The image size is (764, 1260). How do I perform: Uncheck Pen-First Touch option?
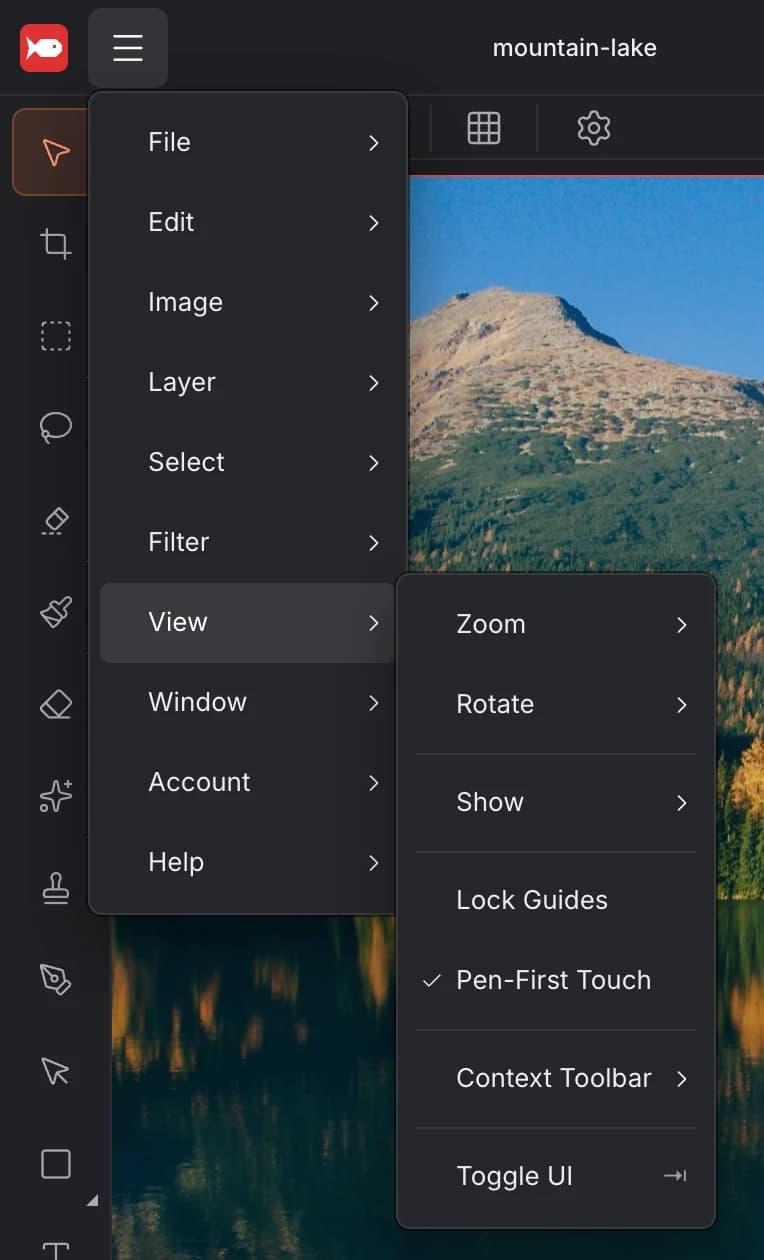pos(556,980)
